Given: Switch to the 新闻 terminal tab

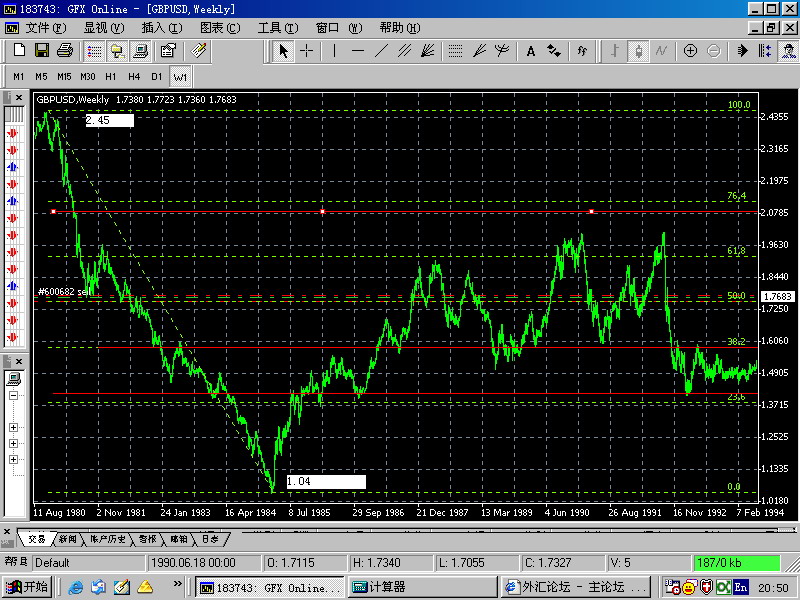Looking at the screenshot, I should [67, 539].
